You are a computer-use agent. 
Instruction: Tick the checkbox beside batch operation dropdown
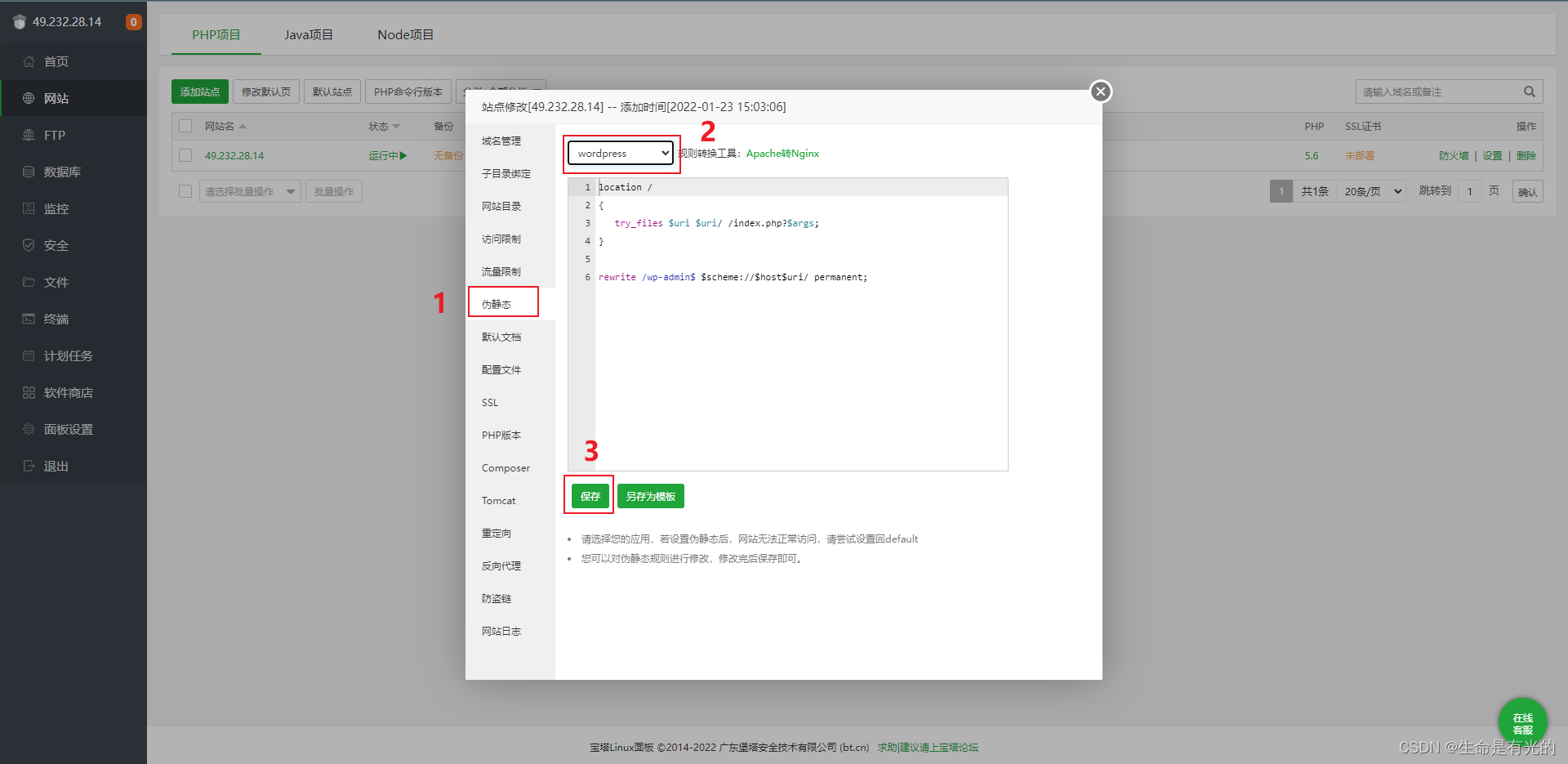[185, 191]
